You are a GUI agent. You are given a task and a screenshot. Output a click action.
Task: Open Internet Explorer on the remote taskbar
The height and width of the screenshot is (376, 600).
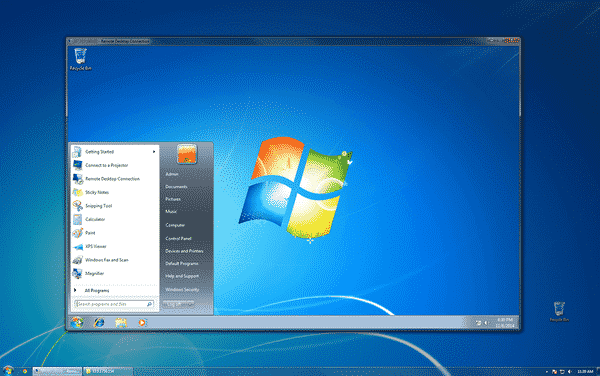[x=99, y=322]
